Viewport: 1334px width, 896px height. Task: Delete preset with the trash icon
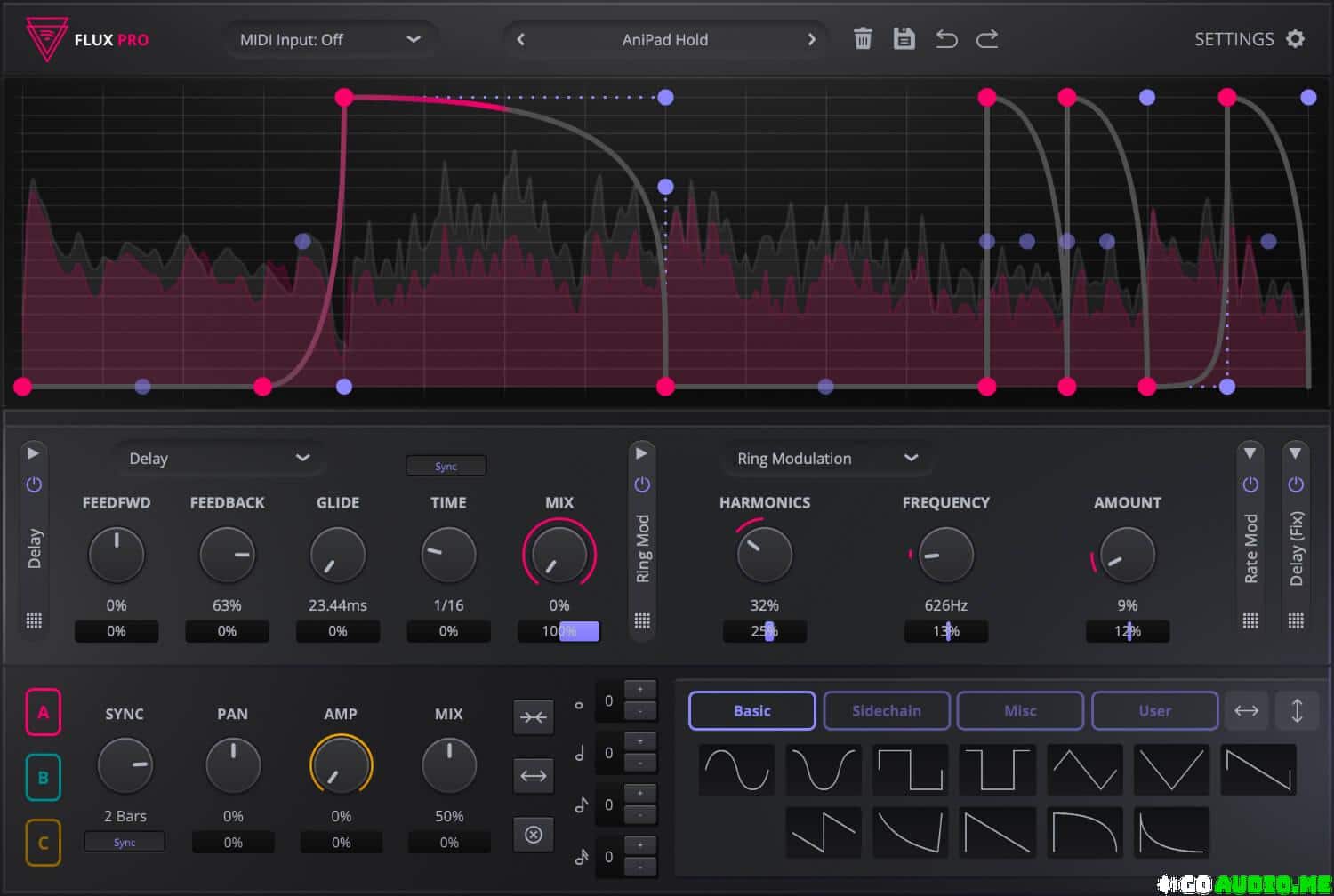tap(862, 39)
